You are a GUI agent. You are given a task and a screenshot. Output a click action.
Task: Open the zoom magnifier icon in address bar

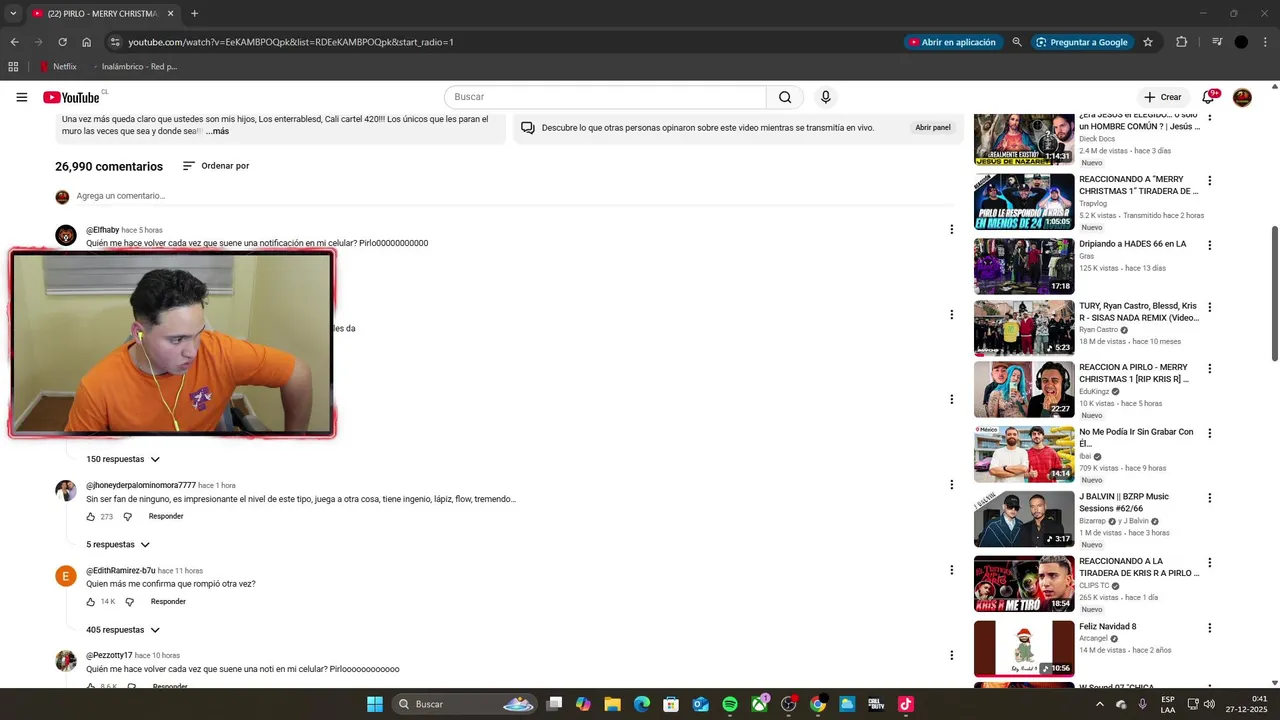point(1017,42)
